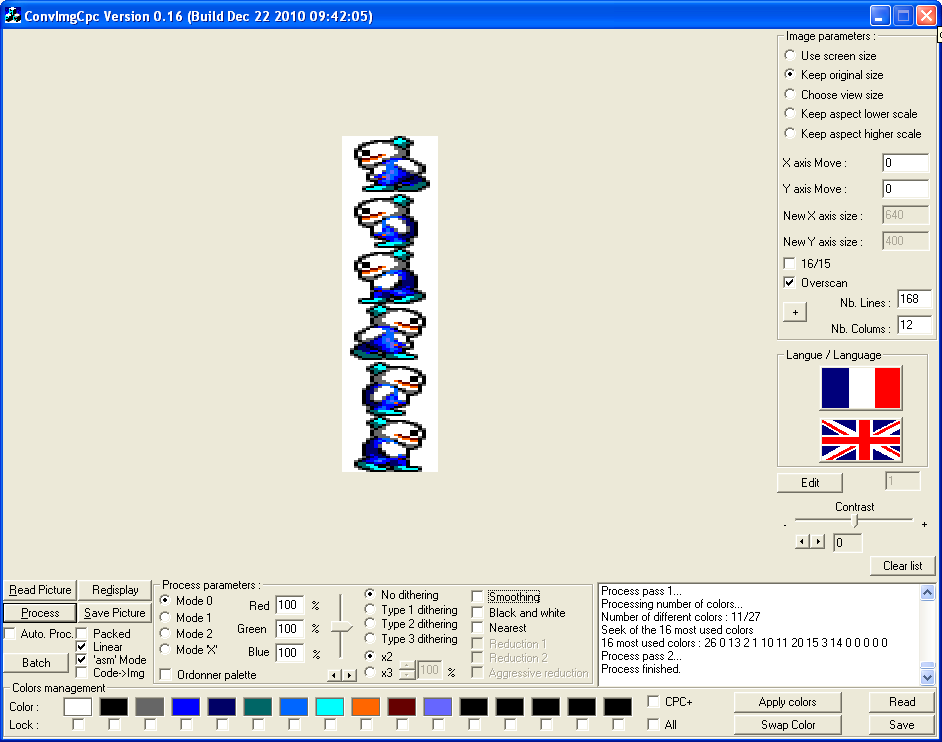The image size is (942, 742).
Task: Select Type 1 dithering
Action: pos(370,609)
